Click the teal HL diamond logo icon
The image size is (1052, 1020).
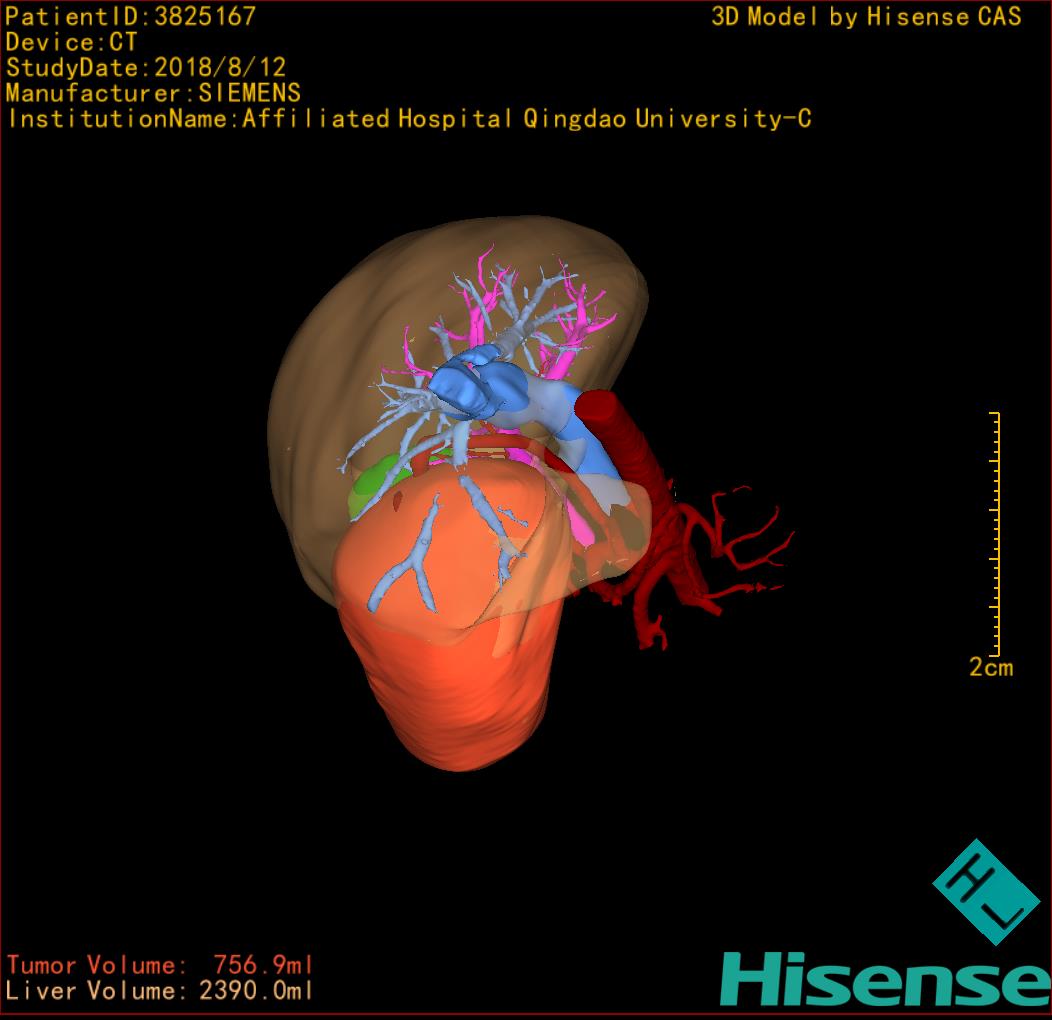pyautogui.click(x=985, y=892)
